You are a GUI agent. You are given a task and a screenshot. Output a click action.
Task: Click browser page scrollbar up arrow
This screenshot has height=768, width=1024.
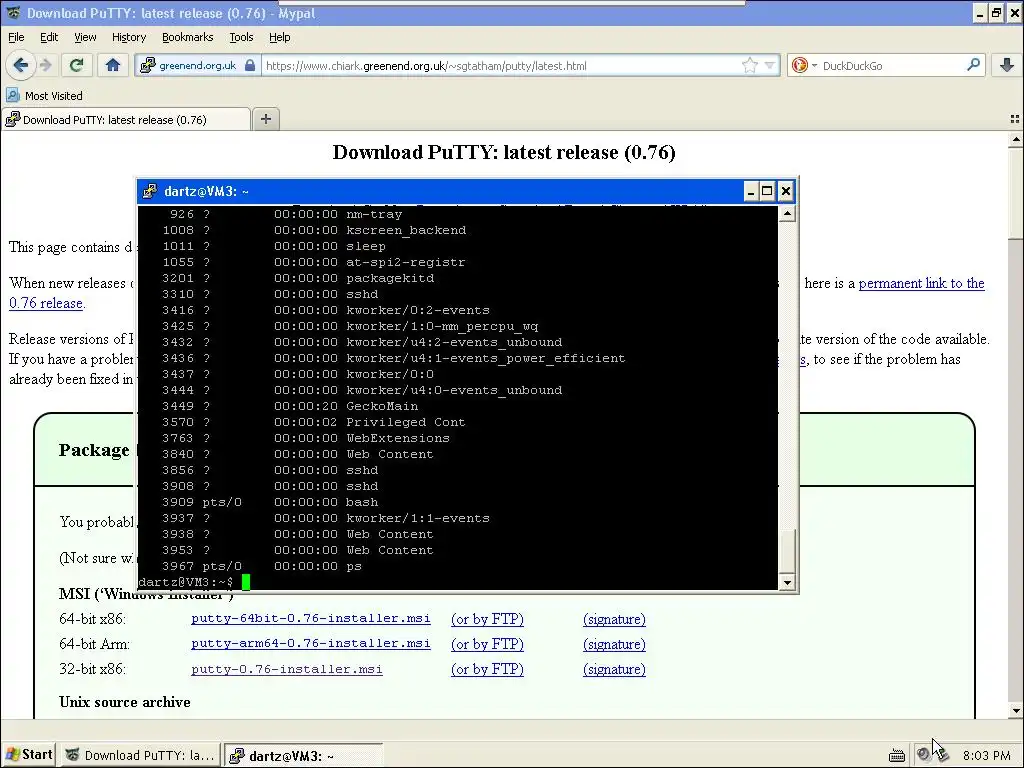[x=1016, y=139]
